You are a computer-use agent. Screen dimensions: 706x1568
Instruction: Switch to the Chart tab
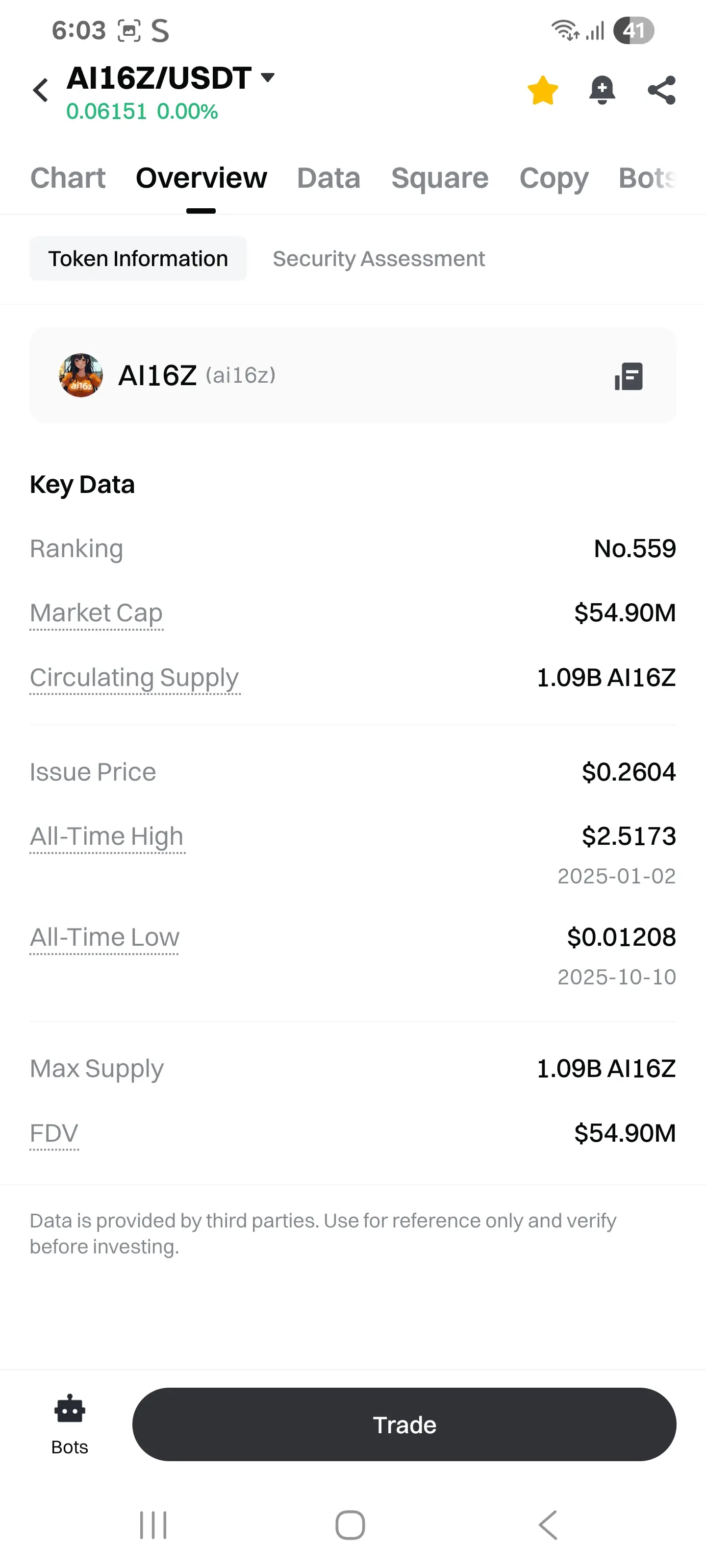click(x=68, y=178)
